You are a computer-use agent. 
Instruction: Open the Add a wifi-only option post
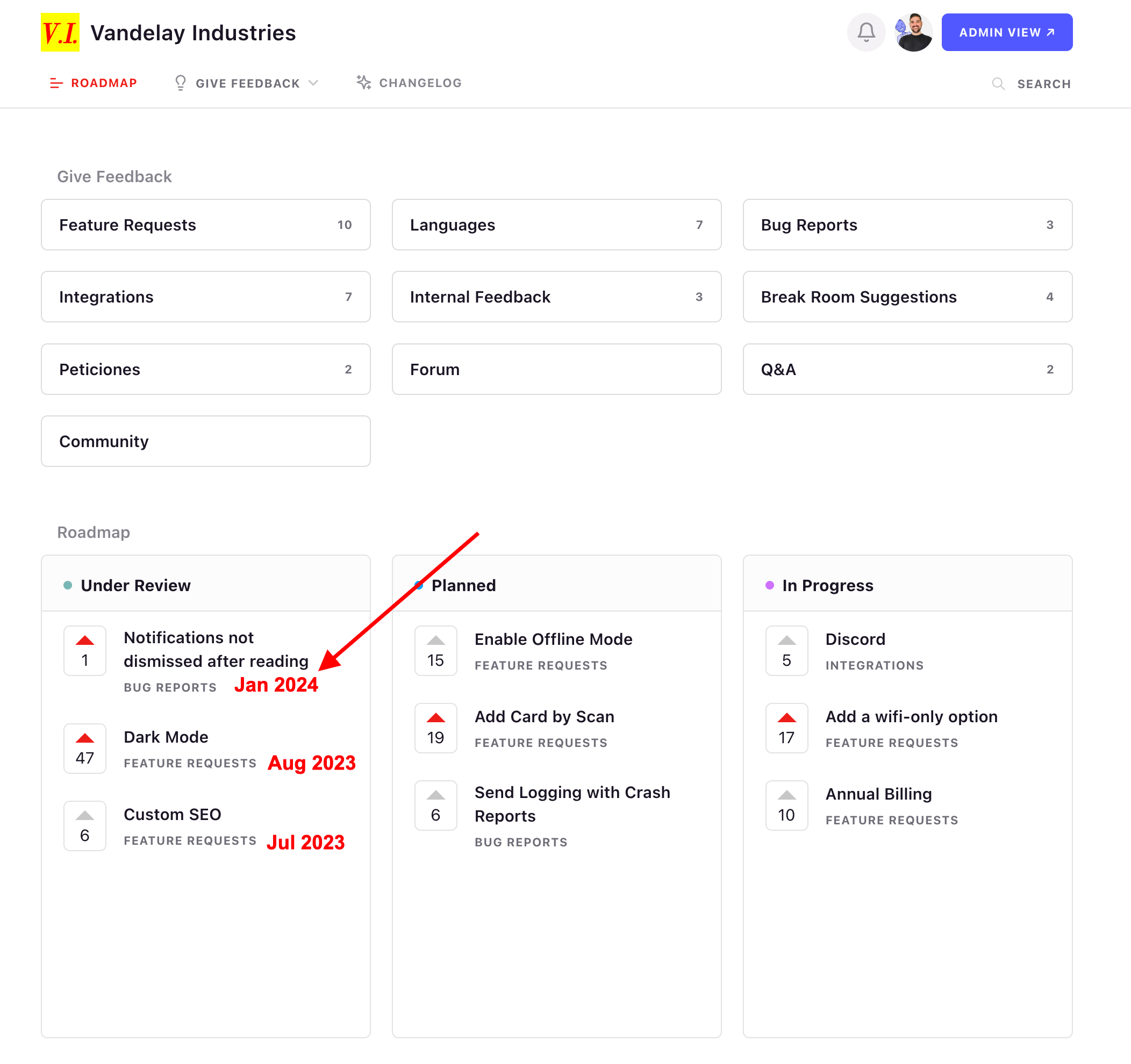[911, 716]
